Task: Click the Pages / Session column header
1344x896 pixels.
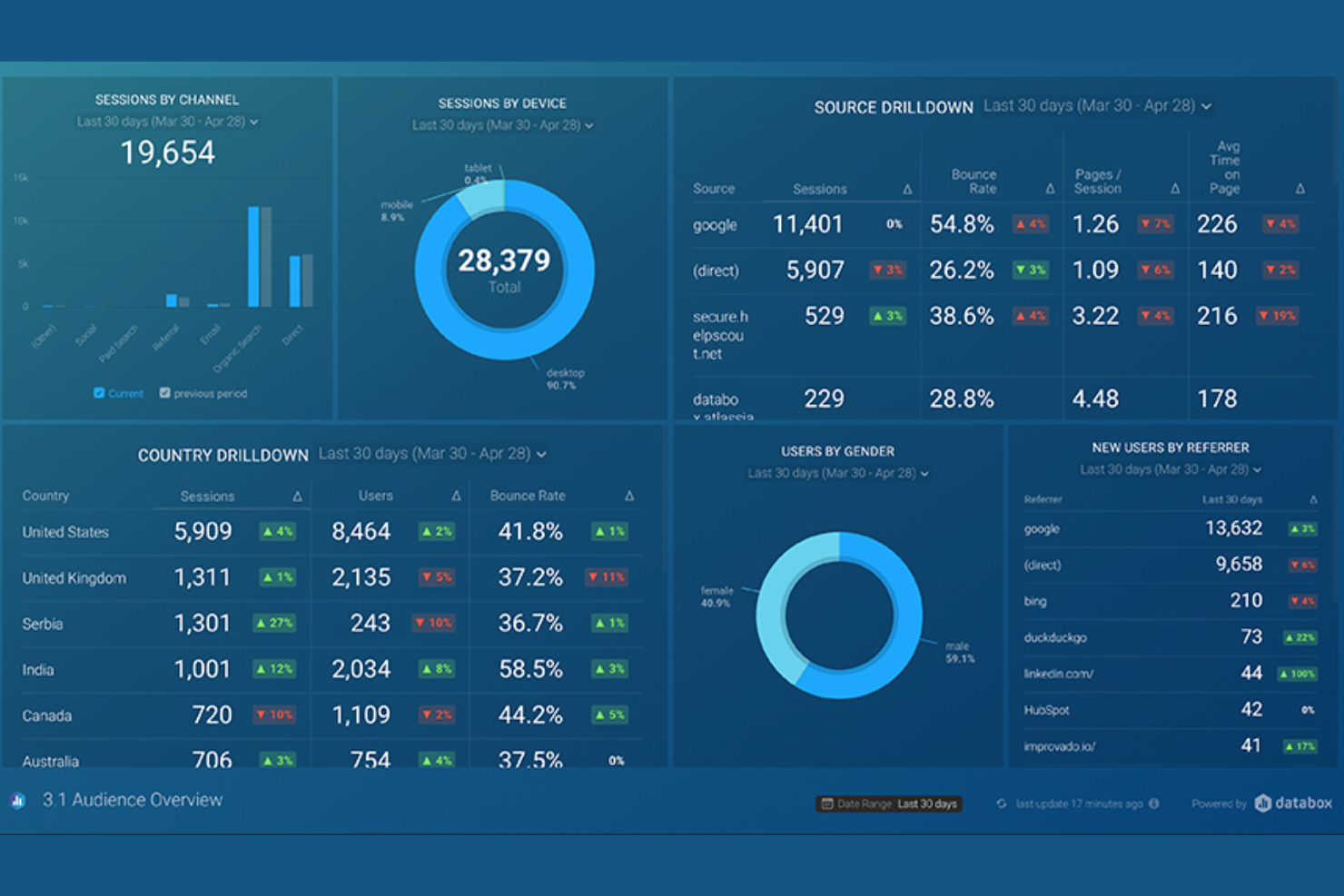Action: coord(1097,182)
